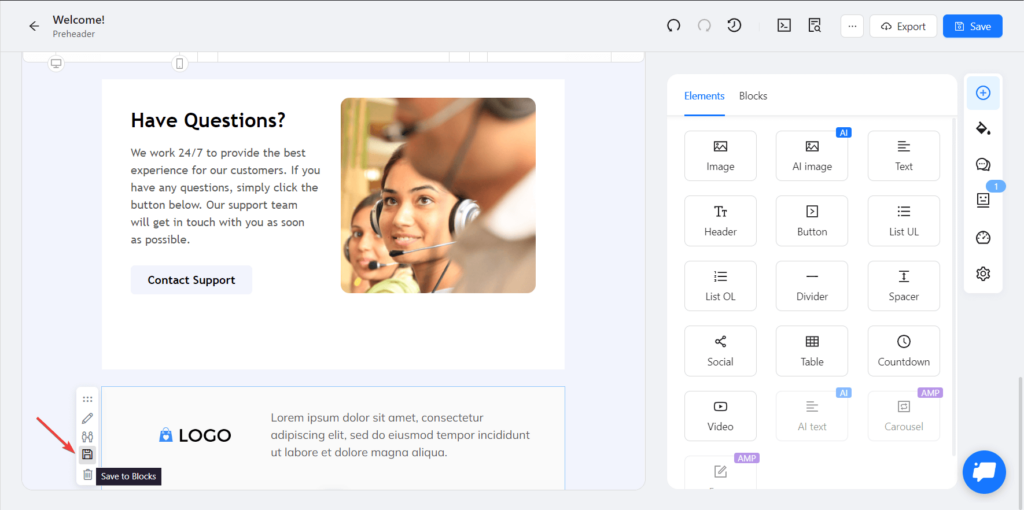Go back using the left arrow icon
The height and width of the screenshot is (510, 1024).
point(34,26)
